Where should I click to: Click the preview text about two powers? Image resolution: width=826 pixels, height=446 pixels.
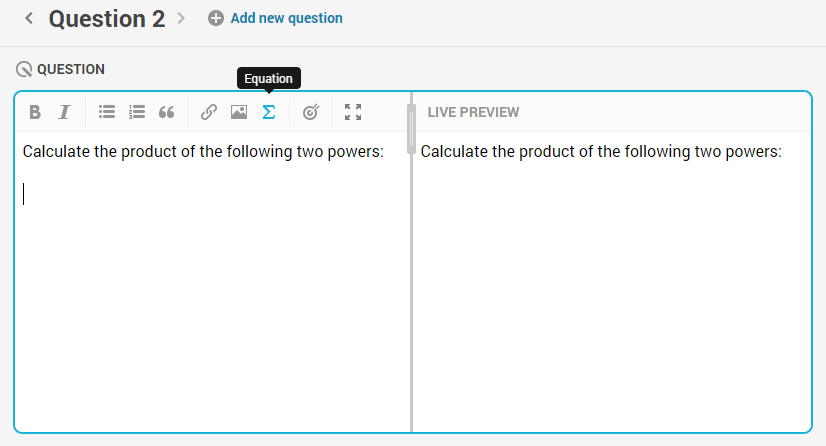tap(601, 152)
